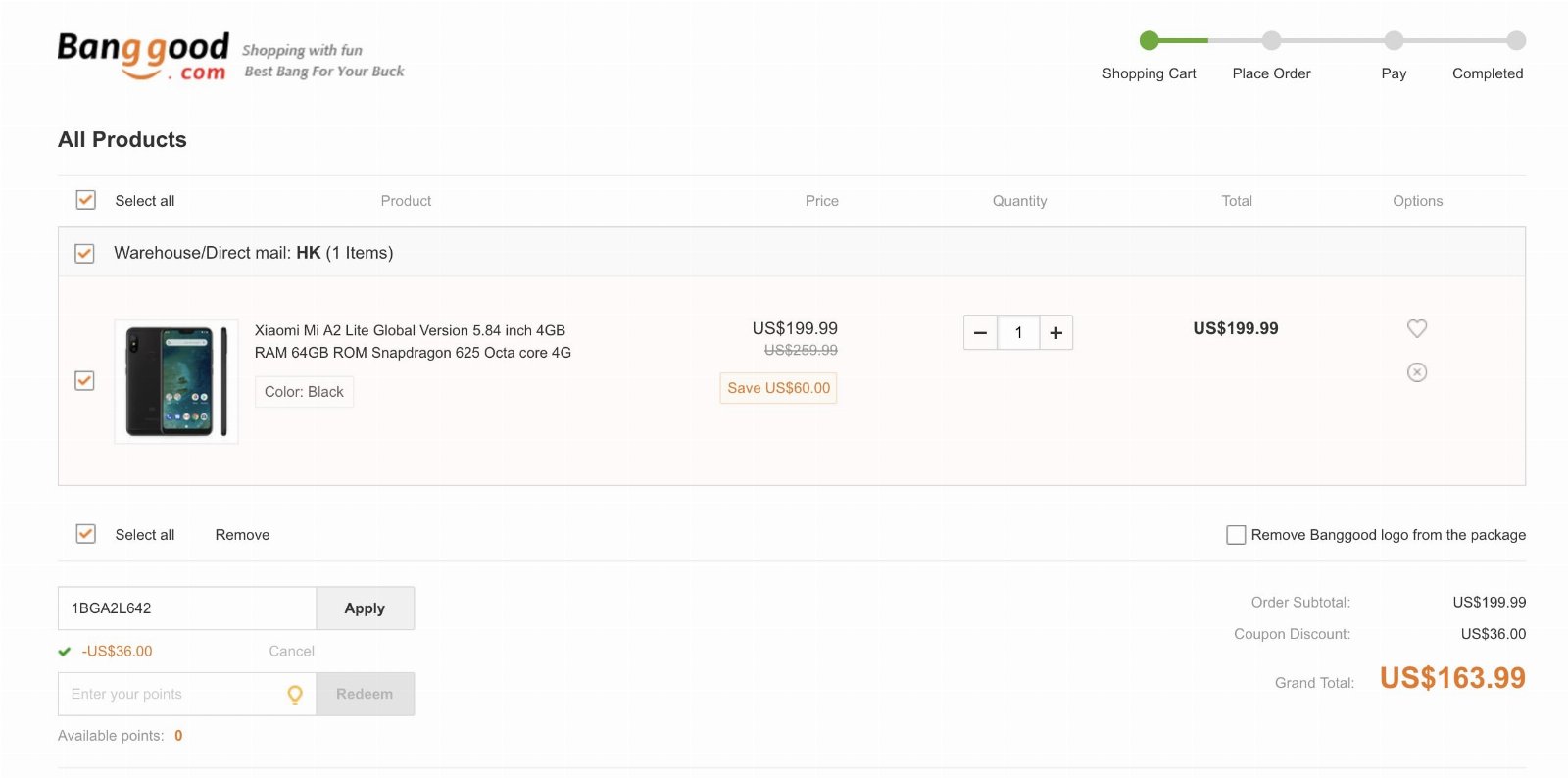Toggle the top Select all checkbox
The height and width of the screenshot is (778, 1568).
tap(86, 200)
